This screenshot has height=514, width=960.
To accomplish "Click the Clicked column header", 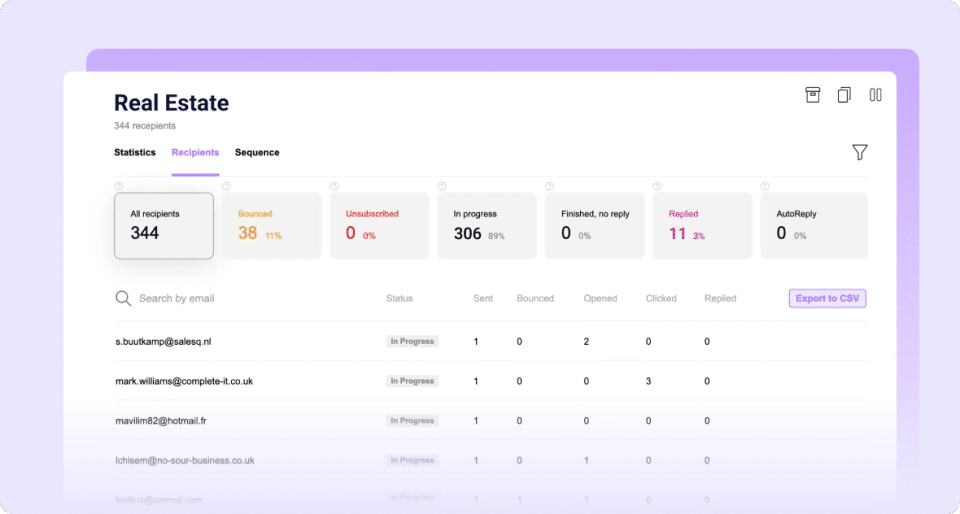I will pyautogui.click(x=661, y=298).
